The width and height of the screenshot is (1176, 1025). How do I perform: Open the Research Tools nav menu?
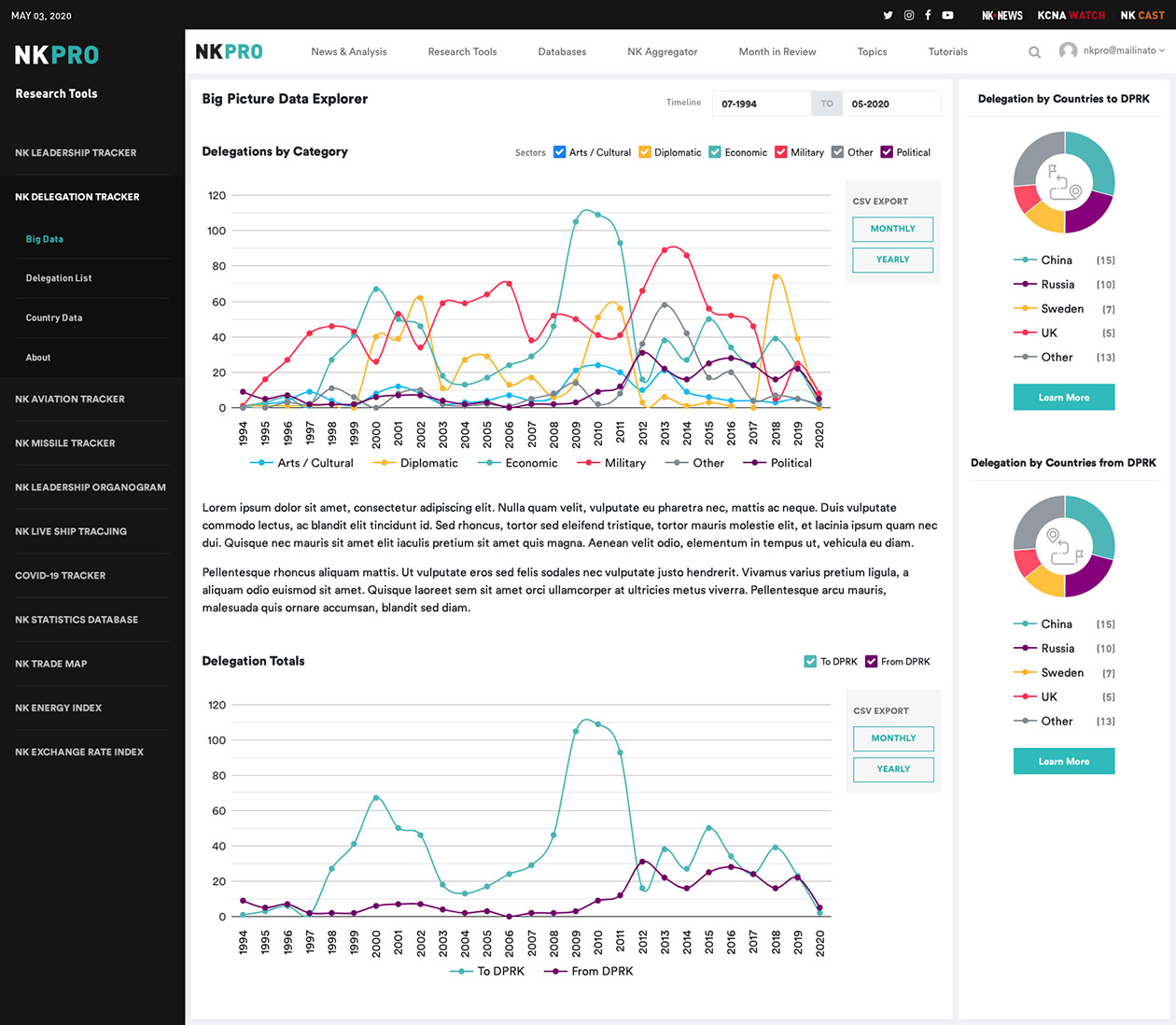(462, 52)
